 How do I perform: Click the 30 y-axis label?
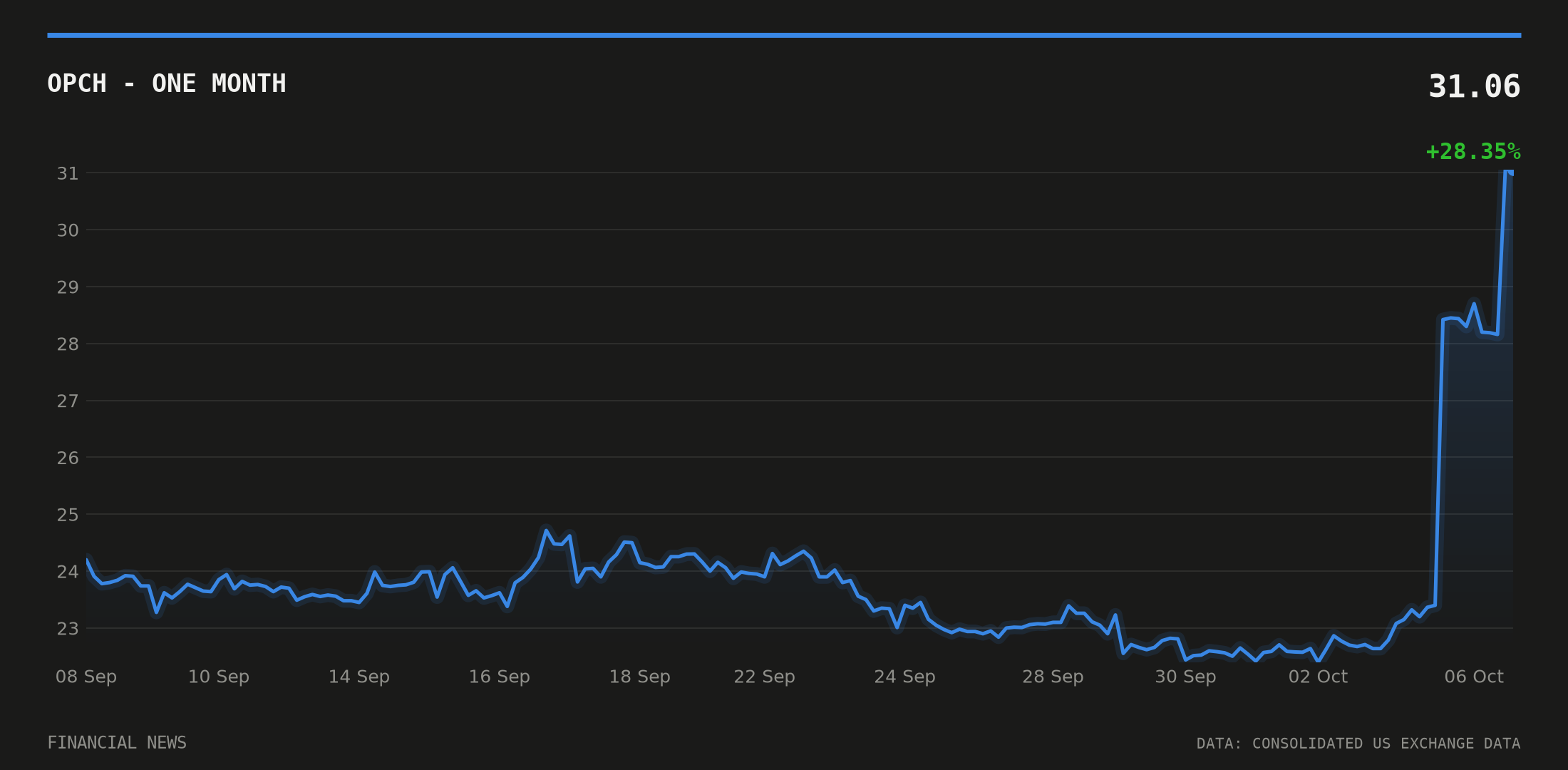pos(68,230)
